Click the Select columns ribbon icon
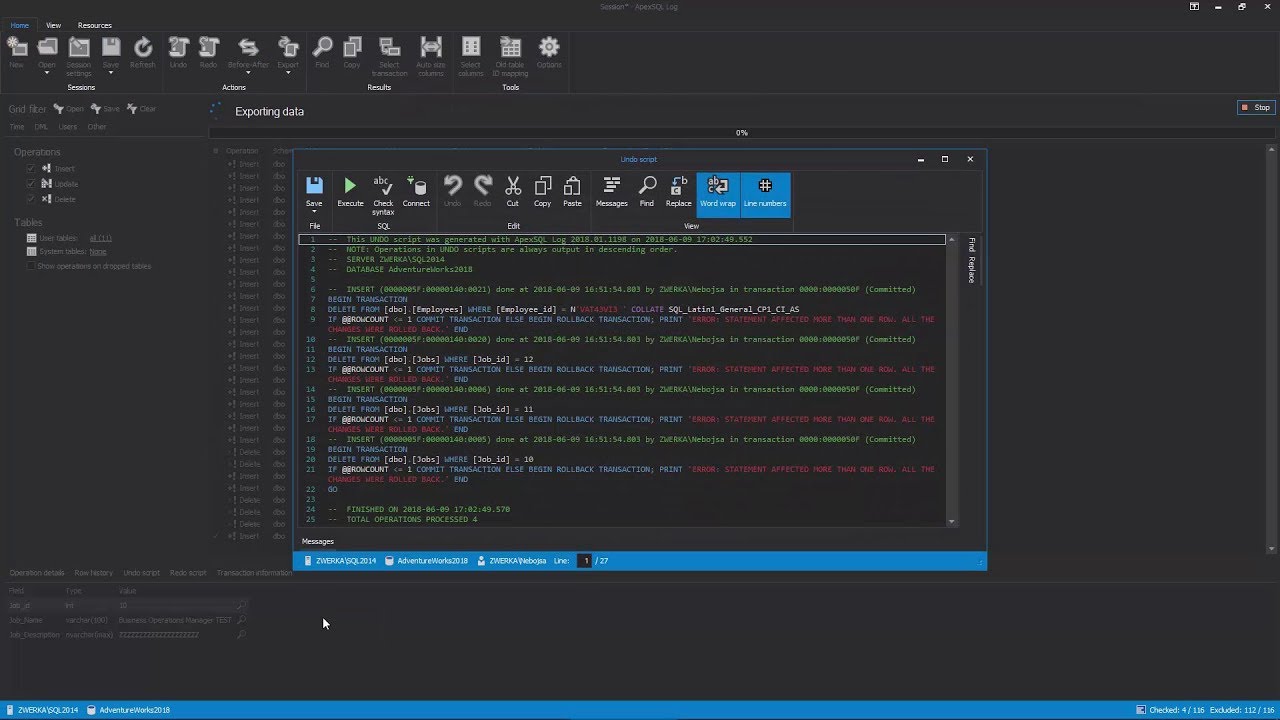Viewport: 1280px width, 720px height. pos(471,56)
